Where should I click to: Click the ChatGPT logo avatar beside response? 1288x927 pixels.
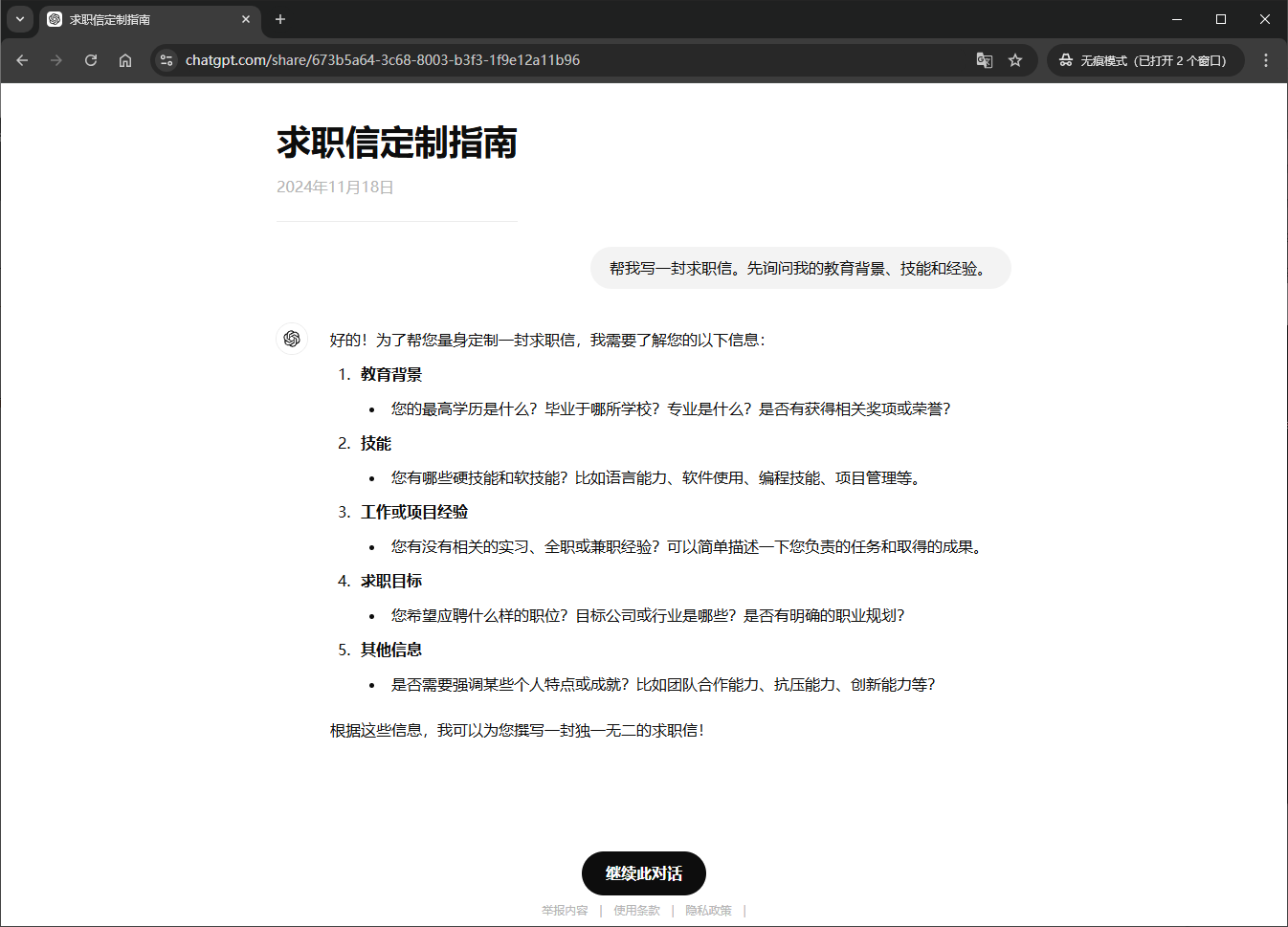[292, 339]
